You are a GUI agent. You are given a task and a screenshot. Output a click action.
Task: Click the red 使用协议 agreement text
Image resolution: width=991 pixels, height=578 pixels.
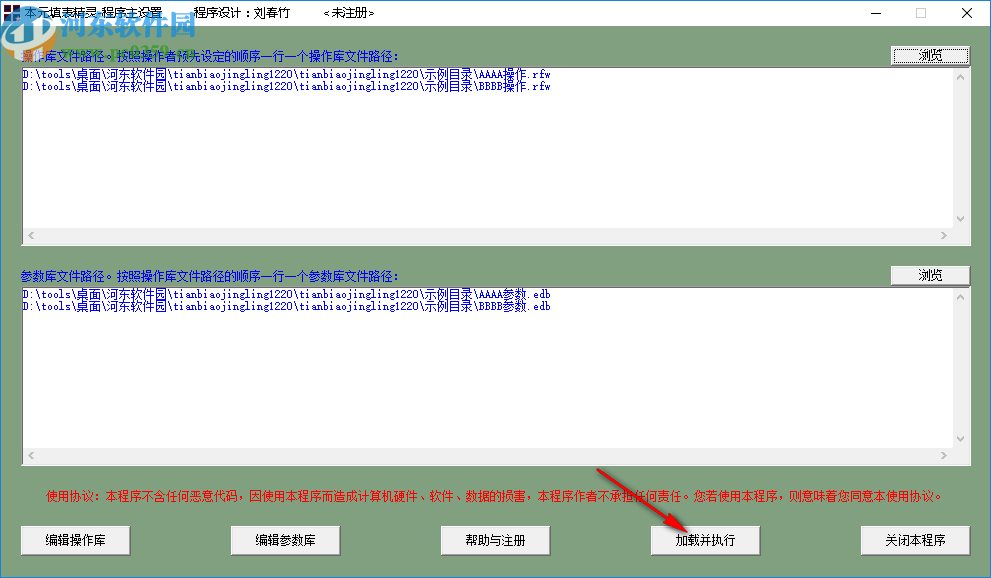pyautogui.click(x=495, y=497)
